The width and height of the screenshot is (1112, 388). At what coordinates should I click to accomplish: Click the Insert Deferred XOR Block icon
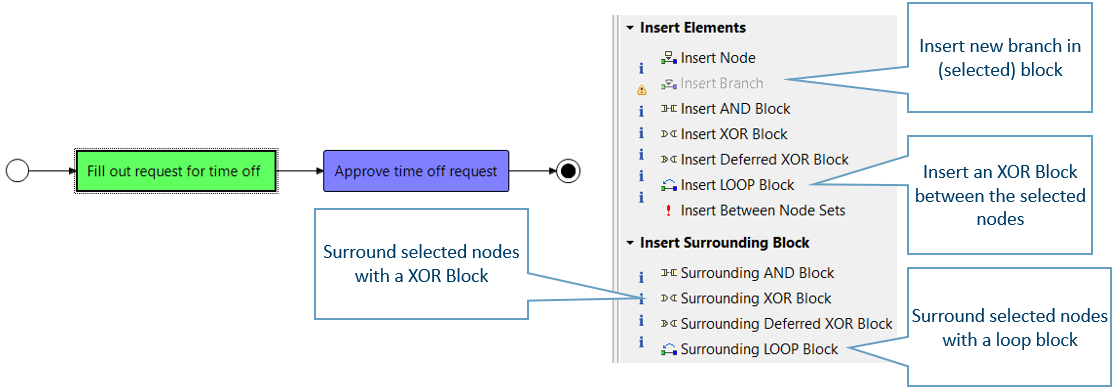tap(669, 160)
